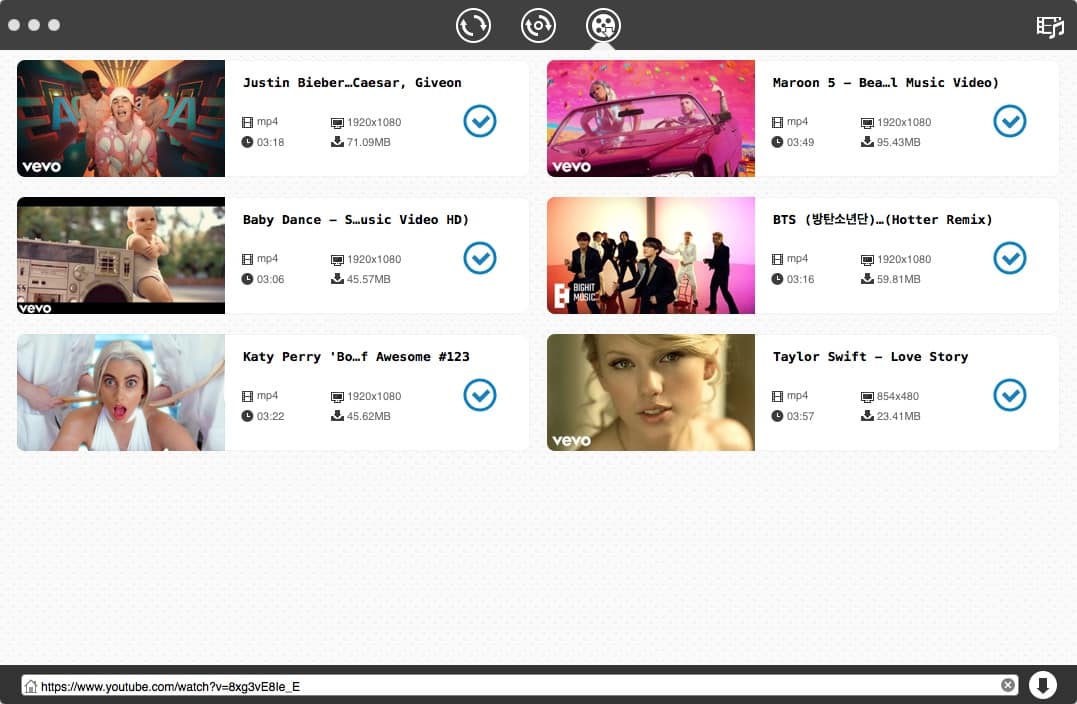
Task: Clear the URL field with the X icon
Action: pyautogui.click(x=1008, y=685)
